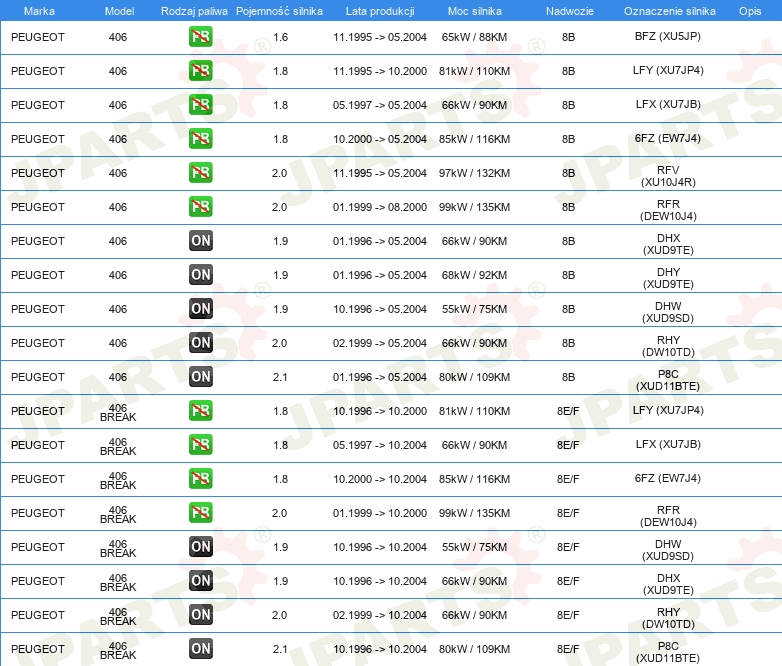Click the ON diesel icon in the 01.1996 DHX row
This screenshot has width=782, height=666.
coord(200,240)
